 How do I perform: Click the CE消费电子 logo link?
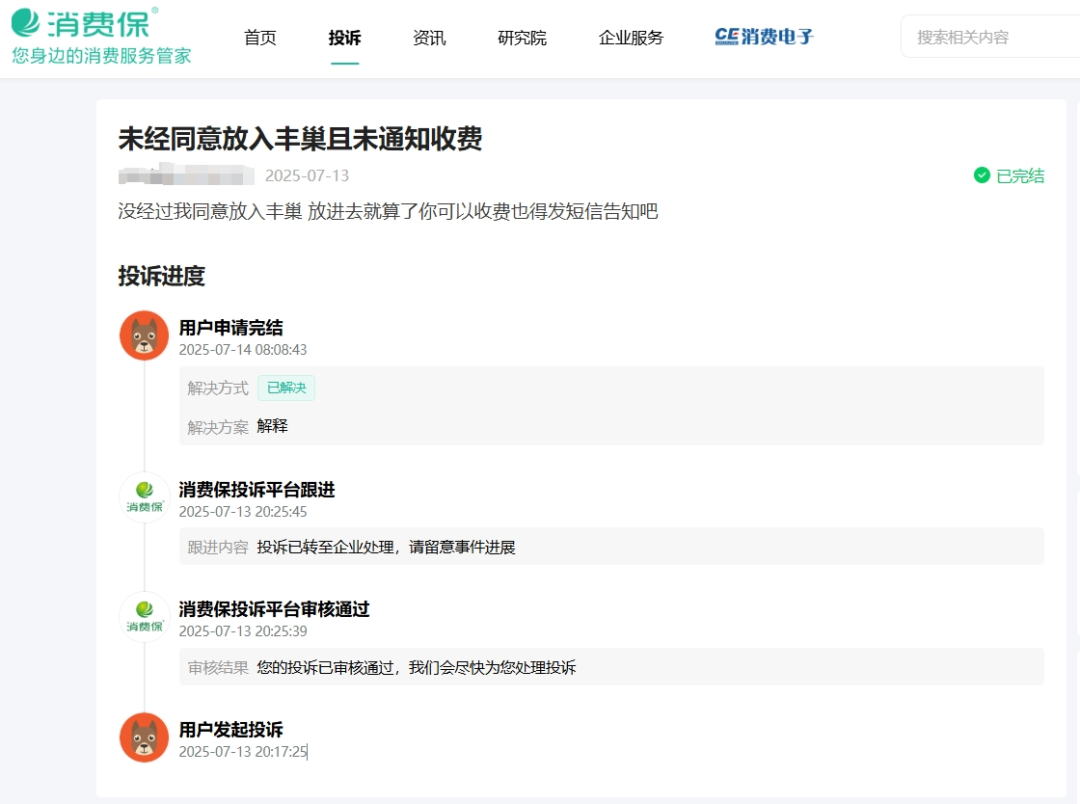pos(764,36)
